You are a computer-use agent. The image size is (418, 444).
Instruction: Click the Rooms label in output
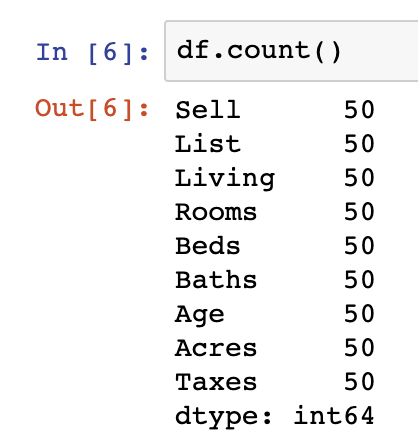[x=216, y=212]
